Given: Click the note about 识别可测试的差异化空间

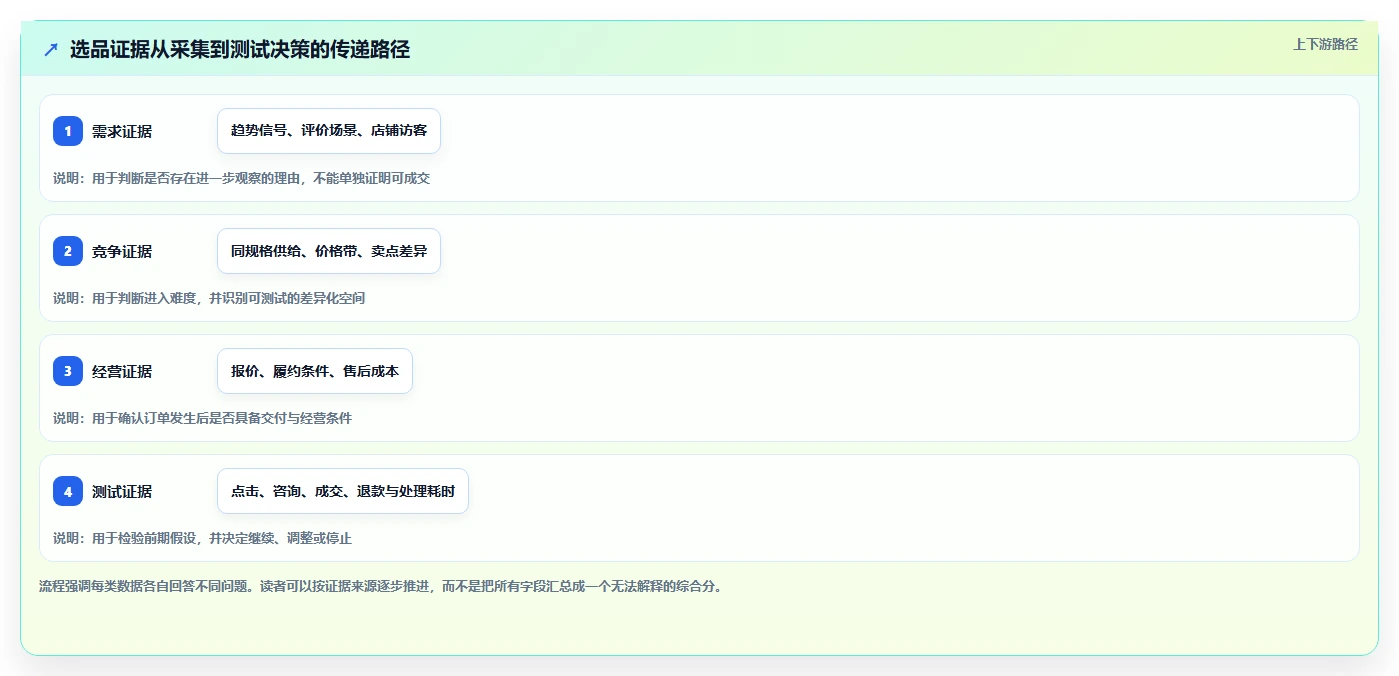Looking at the screenshot, I should pos(209,298).
